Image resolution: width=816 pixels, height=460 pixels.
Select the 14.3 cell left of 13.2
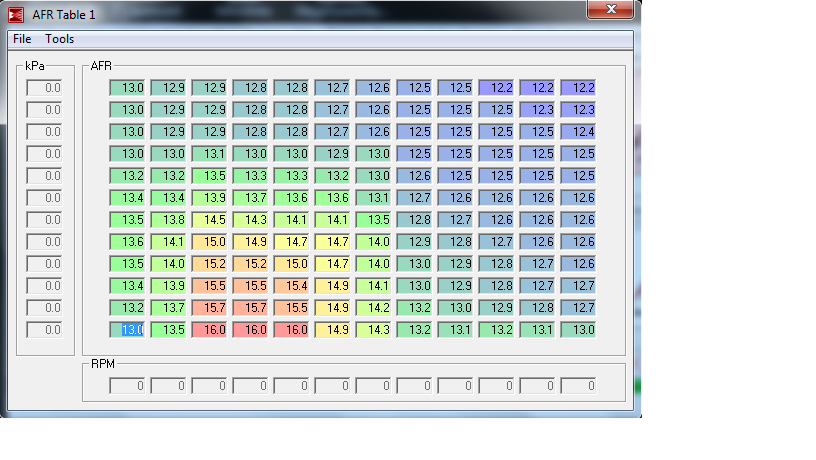pos(374,330)
